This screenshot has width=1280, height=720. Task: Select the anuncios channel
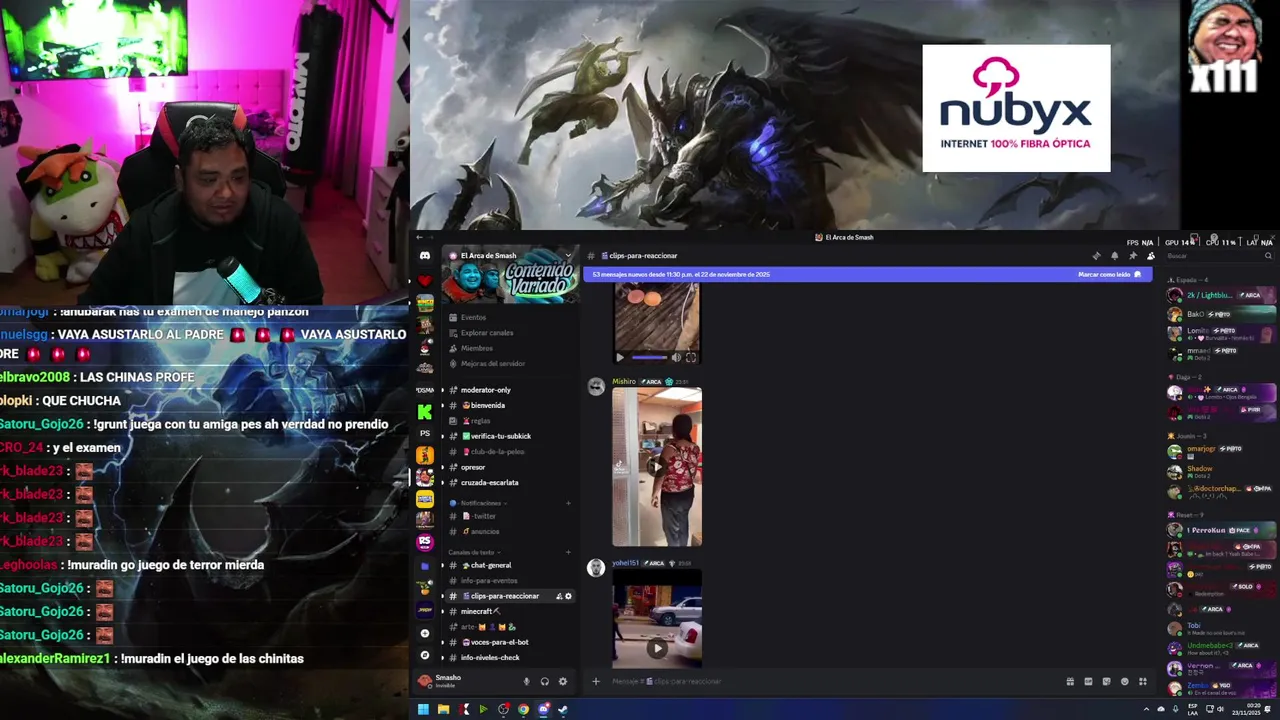[x=509, y=531]
